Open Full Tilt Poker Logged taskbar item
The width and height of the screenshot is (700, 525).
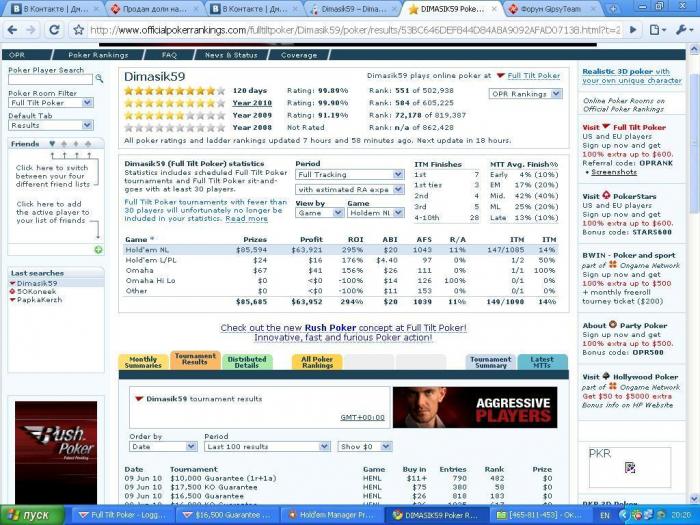[x=122, y=515]
